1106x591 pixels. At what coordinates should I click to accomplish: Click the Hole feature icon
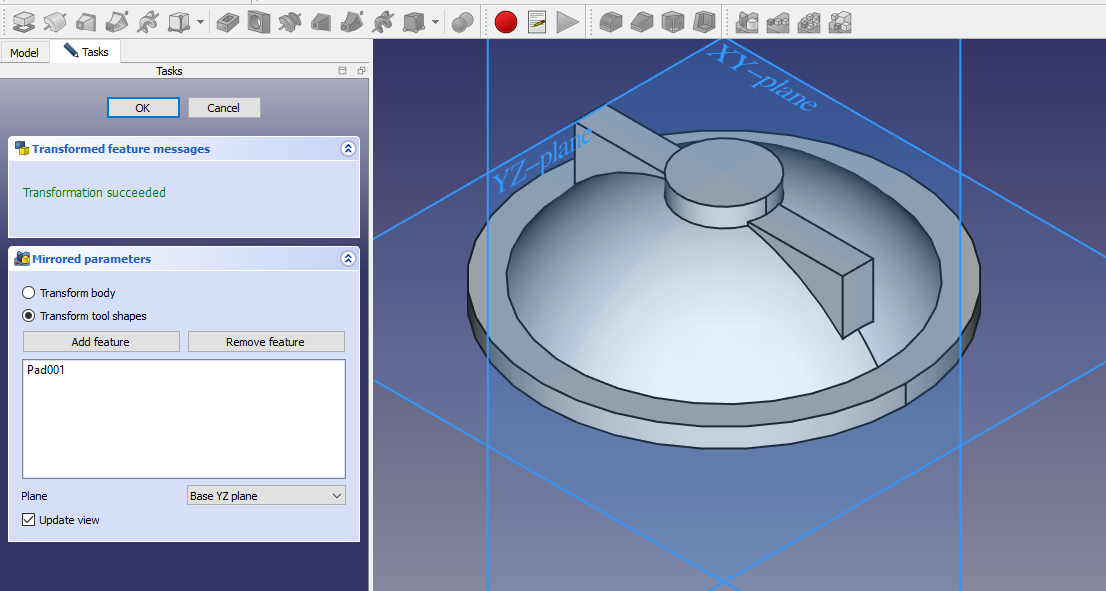coord(259,21)
